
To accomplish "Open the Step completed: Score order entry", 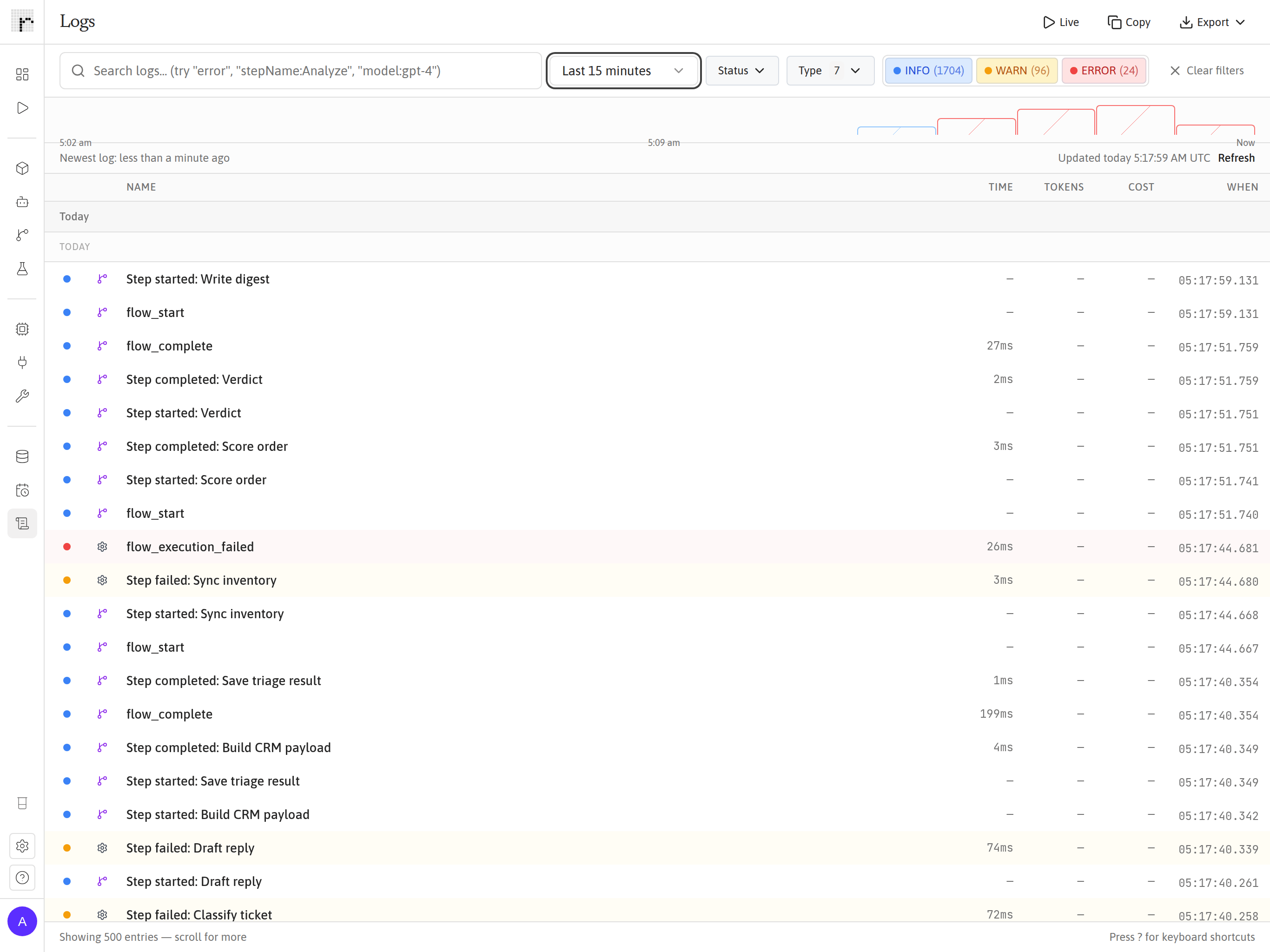I will [x=657, y=446].
